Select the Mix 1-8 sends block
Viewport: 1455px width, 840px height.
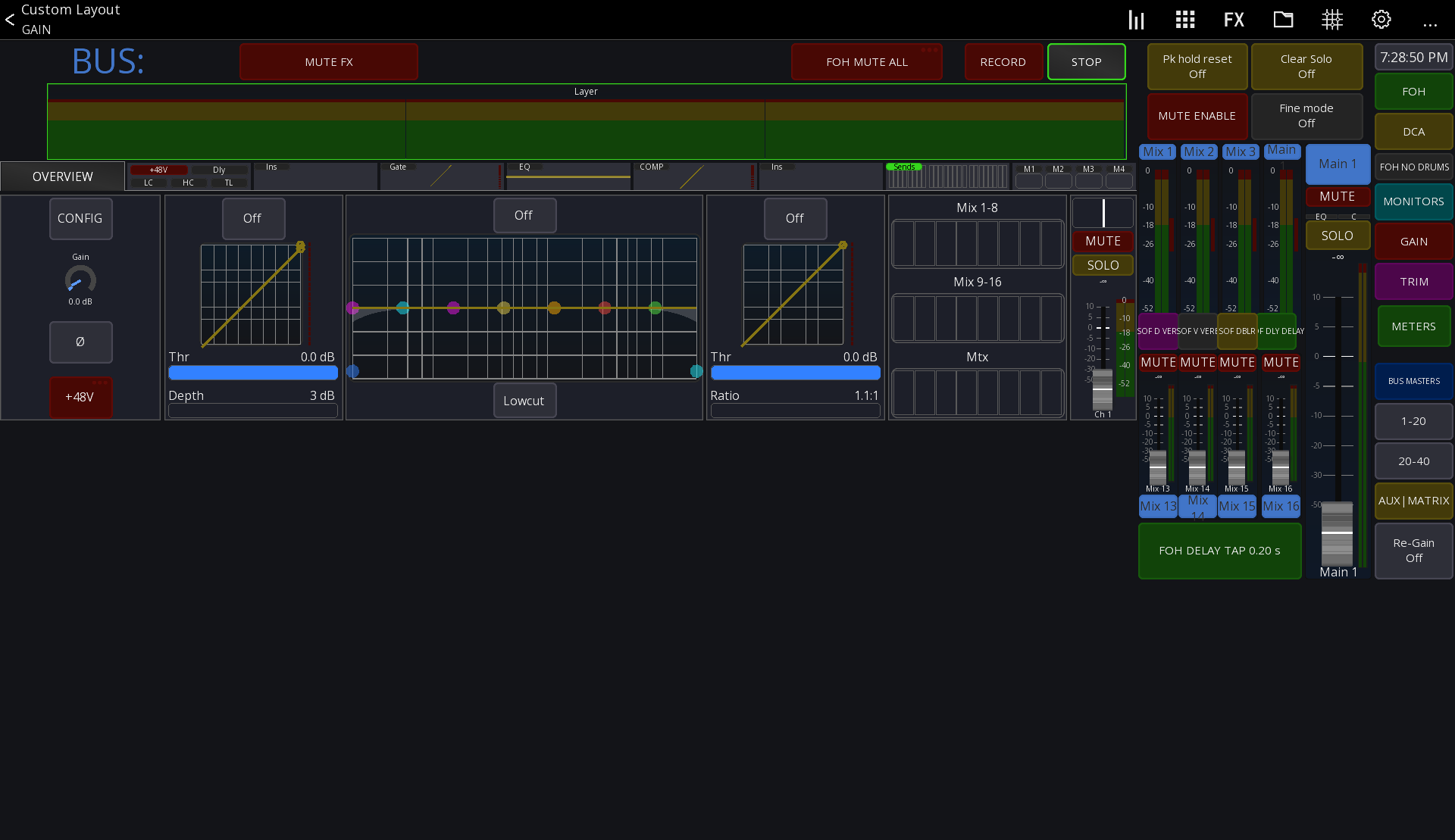(978, 243)
